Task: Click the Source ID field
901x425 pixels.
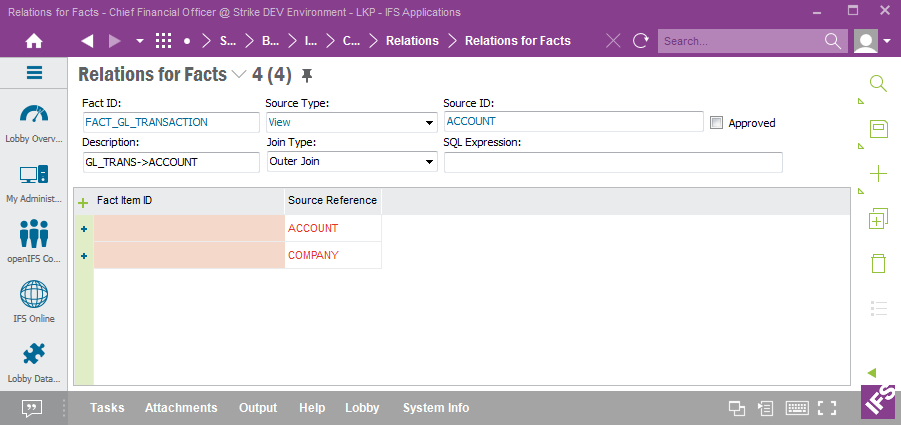Action: pyautogui.click(x=573, y=122)
